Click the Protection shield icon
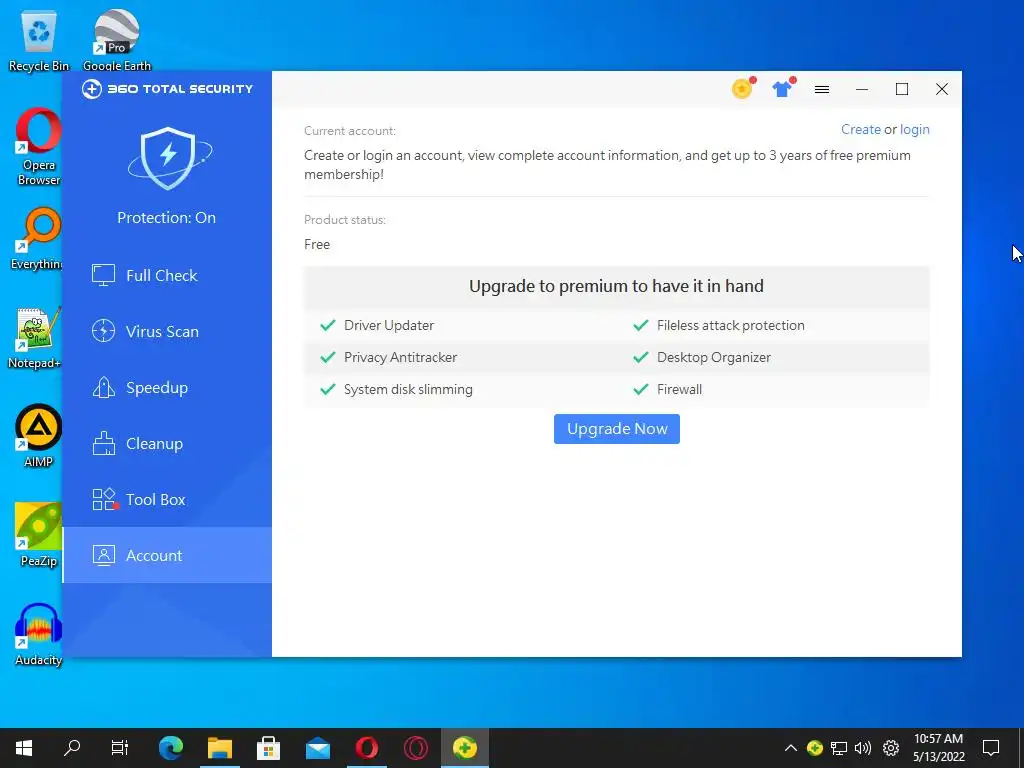Viewport: 1024px width, 768px height. pos(168,159)
